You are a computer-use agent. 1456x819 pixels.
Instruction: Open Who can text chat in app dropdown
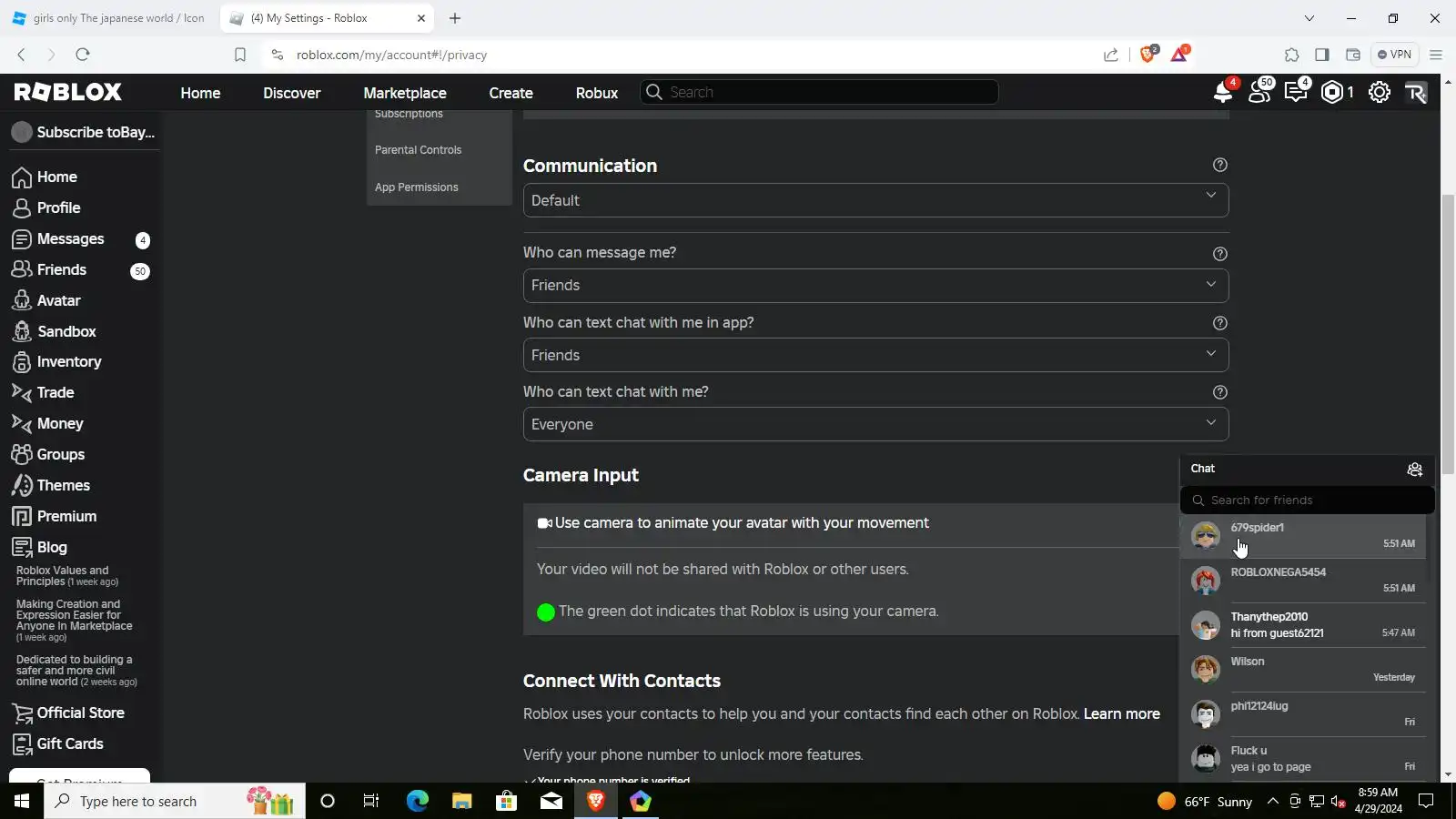pos(875,355)
